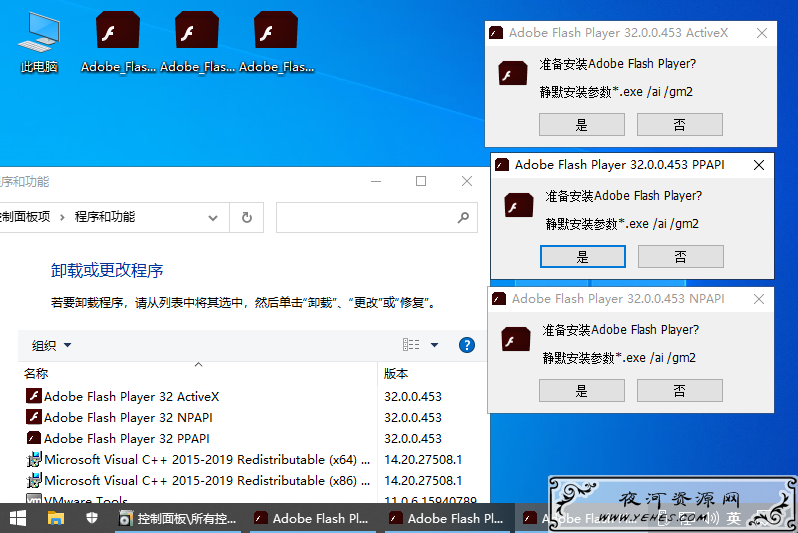Sort by the 名称 column header

click(x=36, y=374)
